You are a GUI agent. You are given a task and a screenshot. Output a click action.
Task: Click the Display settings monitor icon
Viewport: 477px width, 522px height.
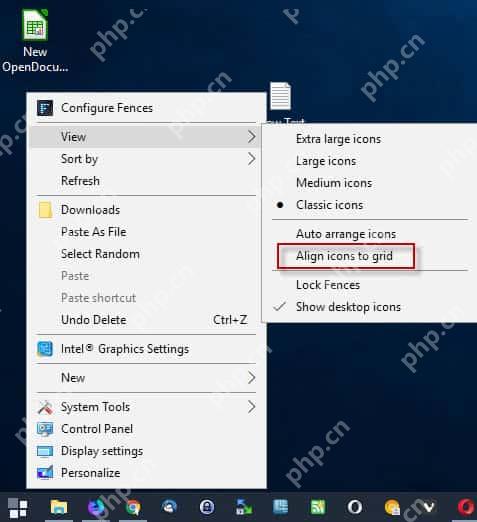[45, 451]
